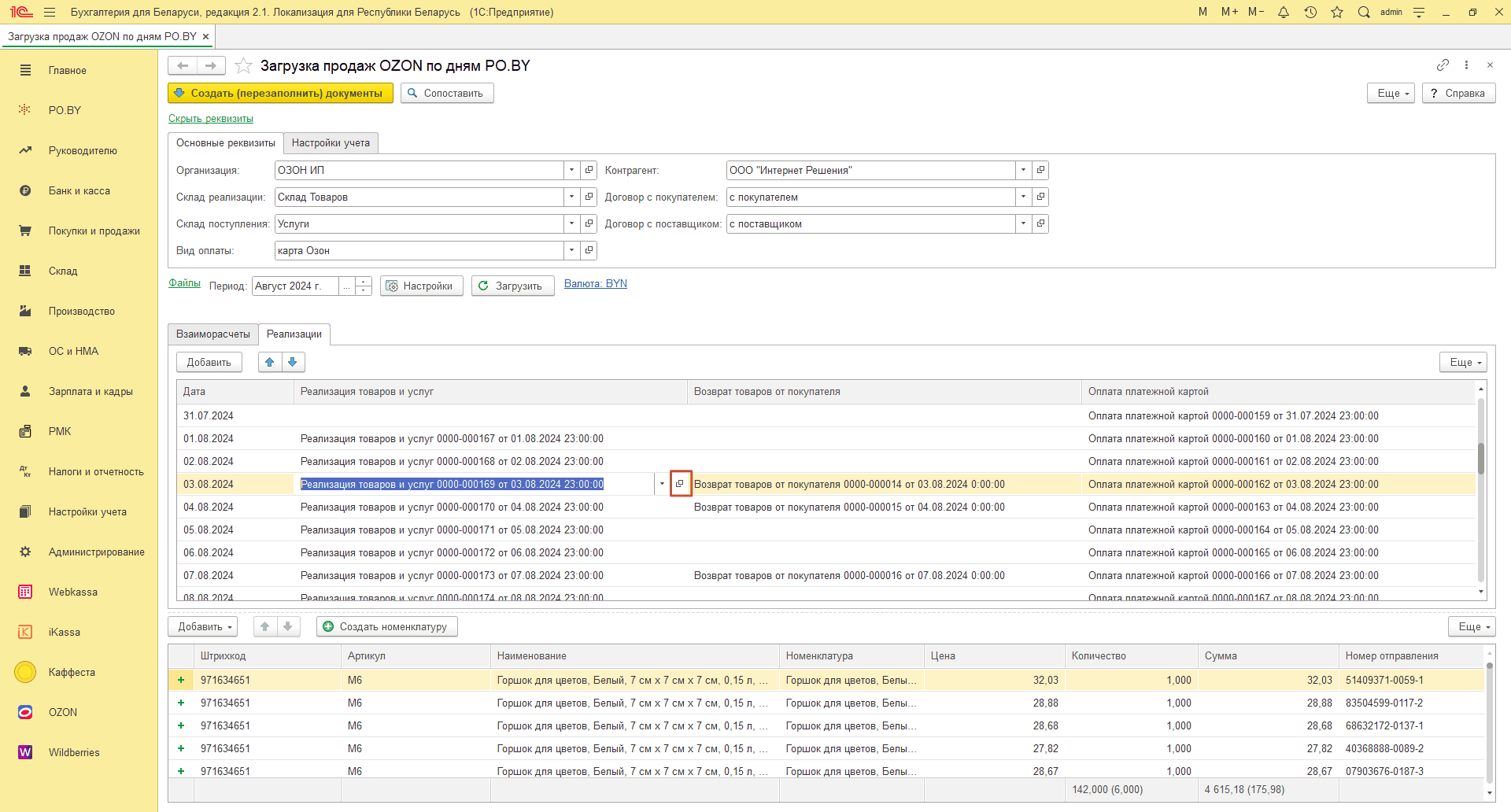Open the goods table Добавить dropdown
This screenshot has height=812, width=1511.
point(203,626)
